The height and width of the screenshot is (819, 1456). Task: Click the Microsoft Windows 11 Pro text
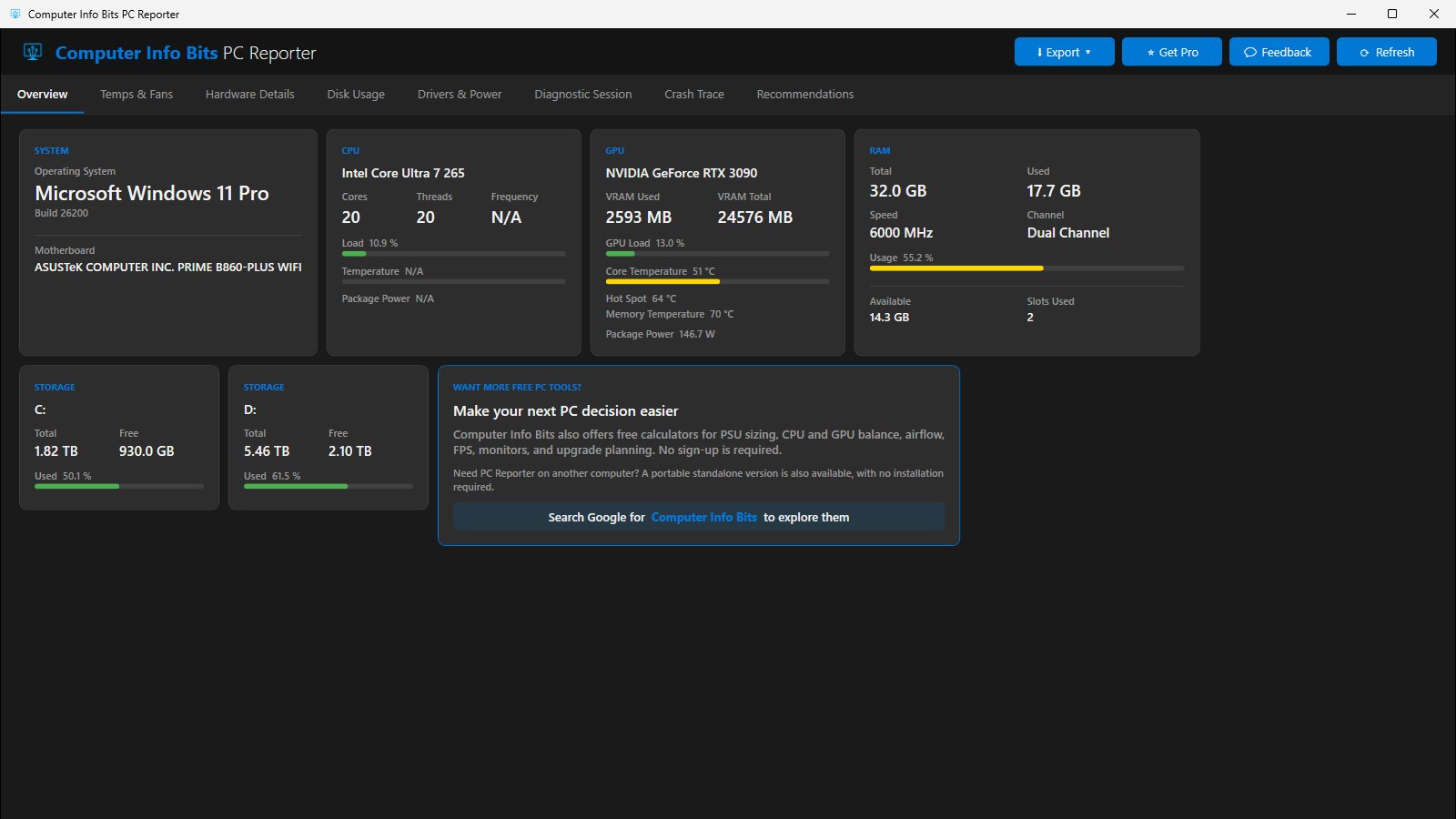(152, 193)
